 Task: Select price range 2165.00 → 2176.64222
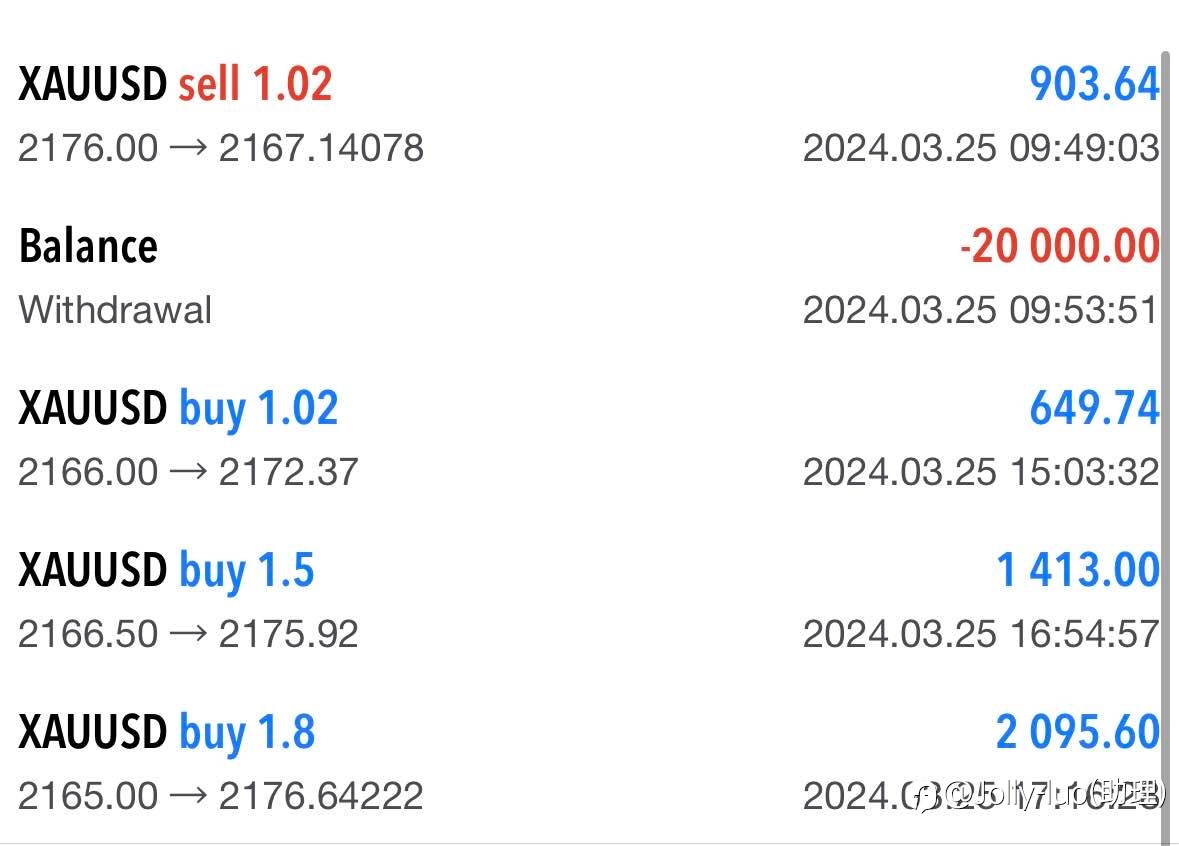(x=221, y=796)
